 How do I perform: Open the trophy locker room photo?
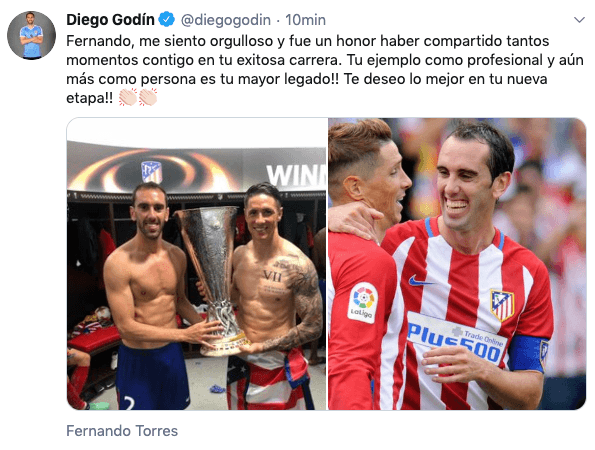coord(197,264)
